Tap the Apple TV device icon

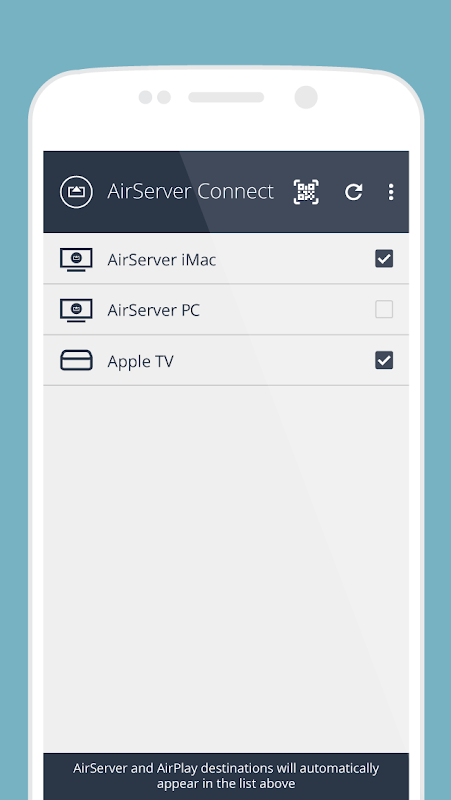[x=76, y=360]
